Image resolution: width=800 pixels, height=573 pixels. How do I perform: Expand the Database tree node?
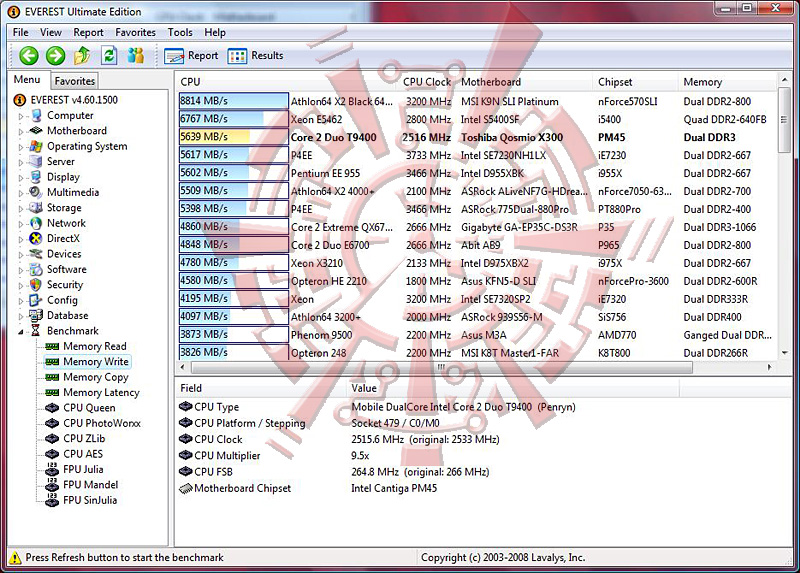pyautogui.click(x=21, y=316)
